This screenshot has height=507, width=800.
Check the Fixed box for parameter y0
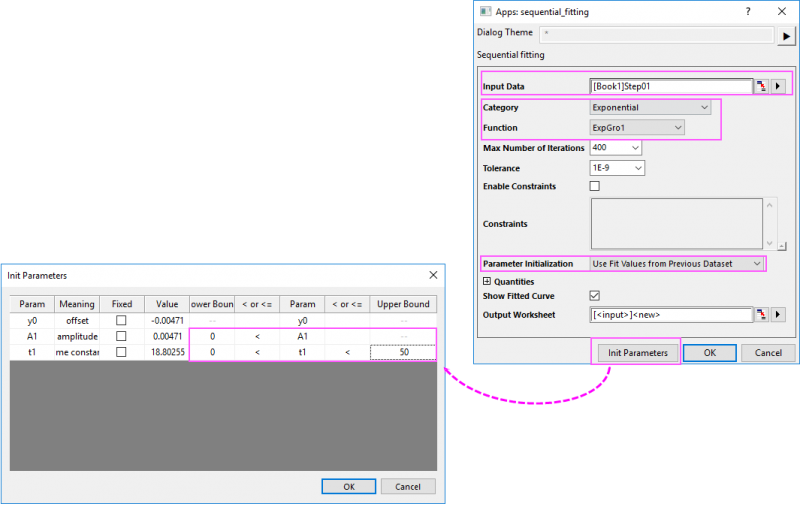[x=121, y=320]
